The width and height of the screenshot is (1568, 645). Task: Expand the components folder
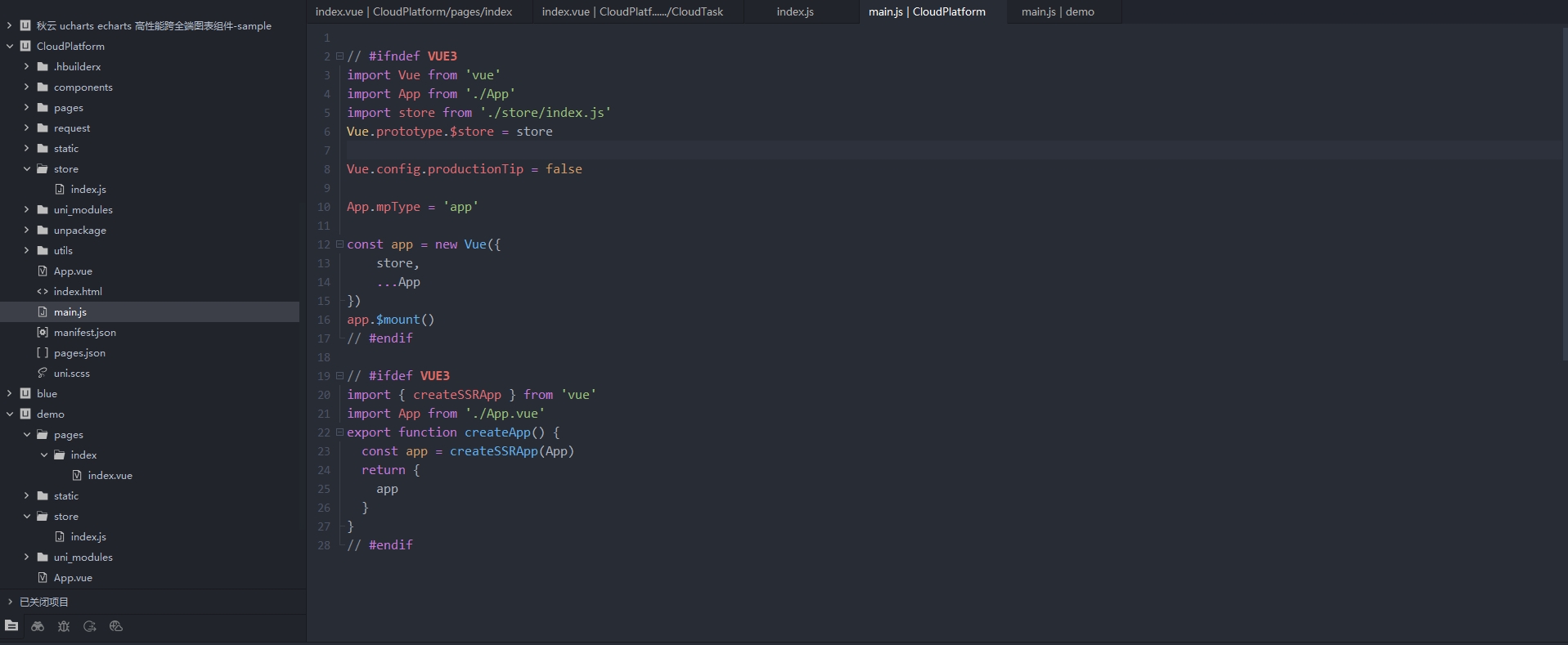point(26,87)
